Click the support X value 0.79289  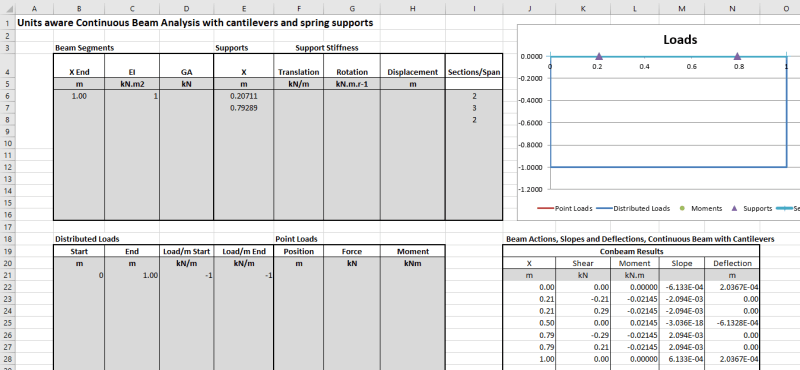click(244, 108)
